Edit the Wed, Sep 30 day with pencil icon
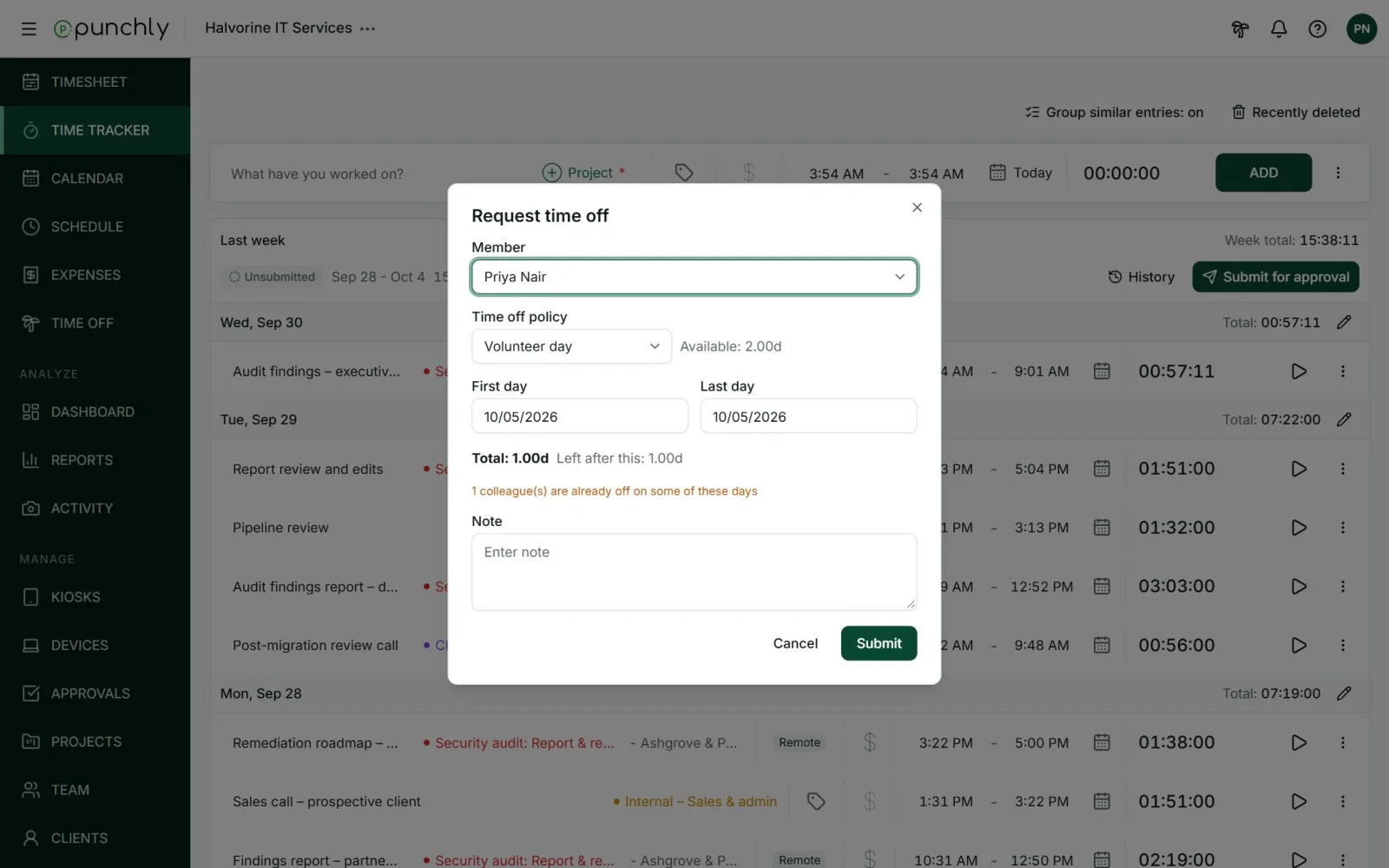Viewport: 1389px width, 868px height. click(x=1344, y=322)
